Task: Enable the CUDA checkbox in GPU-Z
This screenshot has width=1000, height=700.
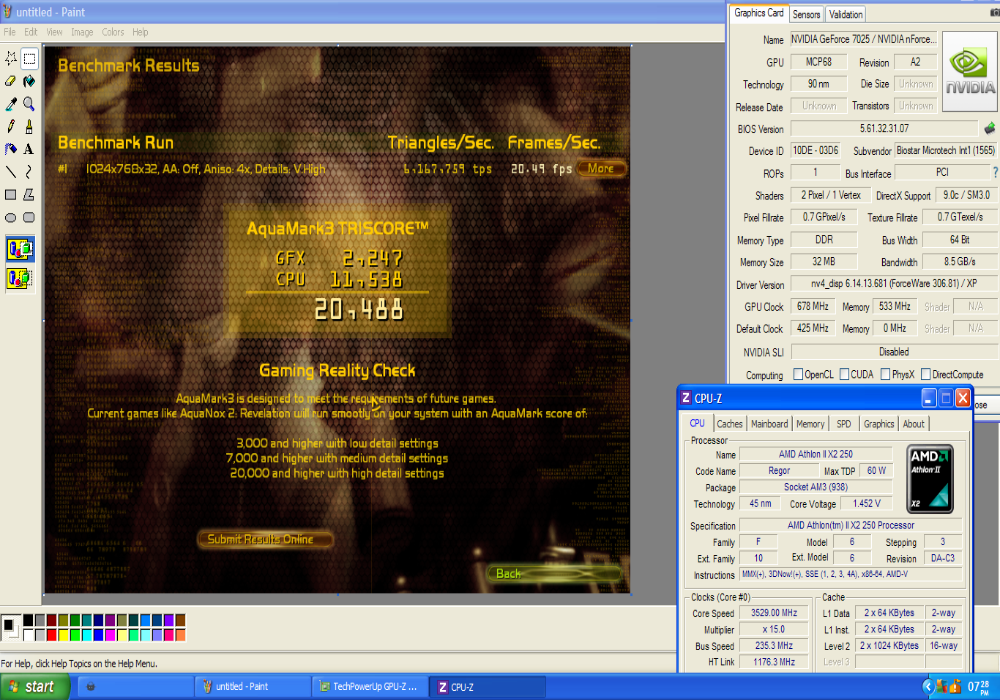Action: [844, 374]
